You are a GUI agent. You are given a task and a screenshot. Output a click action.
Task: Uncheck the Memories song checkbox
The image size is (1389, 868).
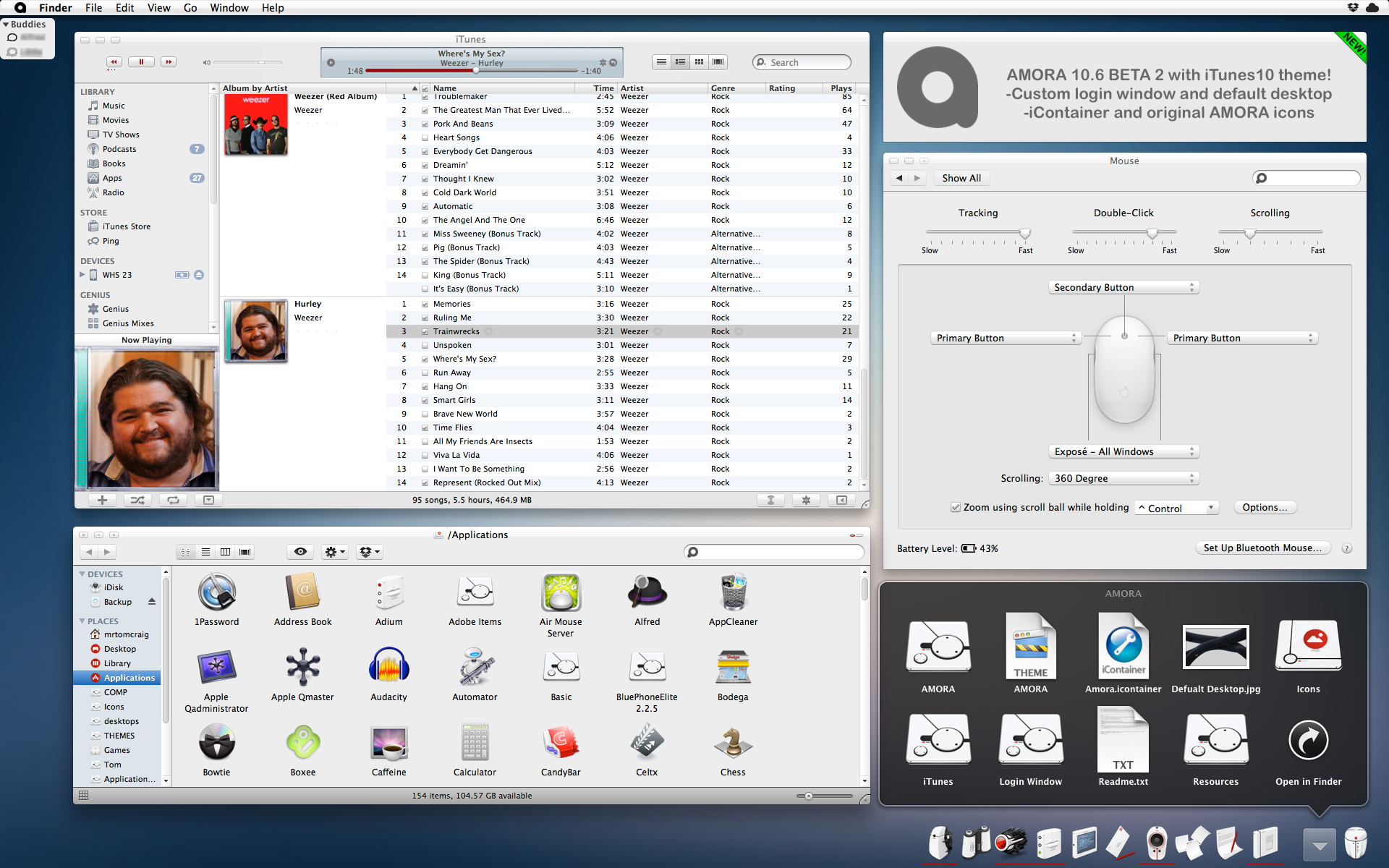pyautogui.click(x=425, y=304)
